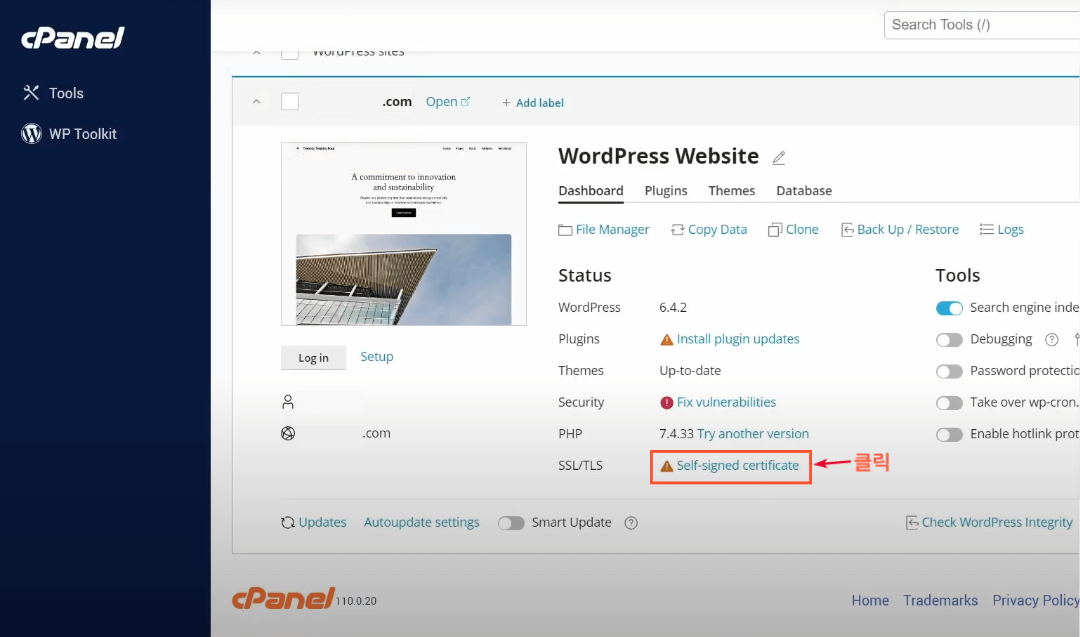Click the orange cPanel footer logo
The image size is (1080, 637).
(x=284, y=598)
